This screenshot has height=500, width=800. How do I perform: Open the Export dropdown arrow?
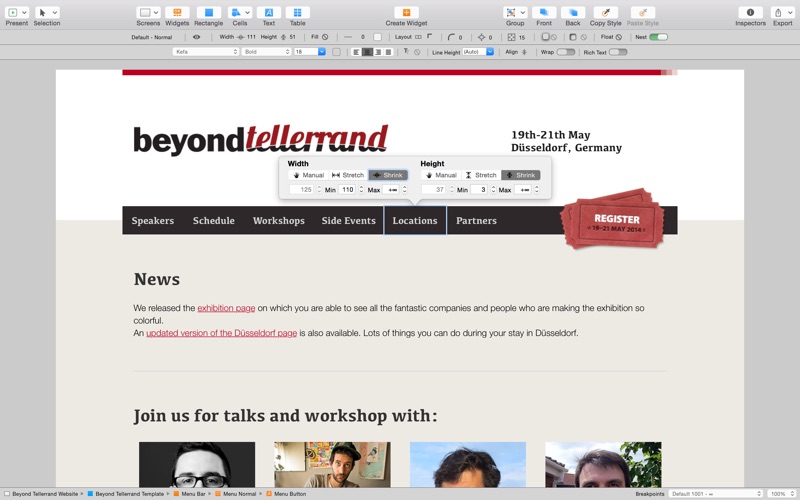[x=790, y=12]
